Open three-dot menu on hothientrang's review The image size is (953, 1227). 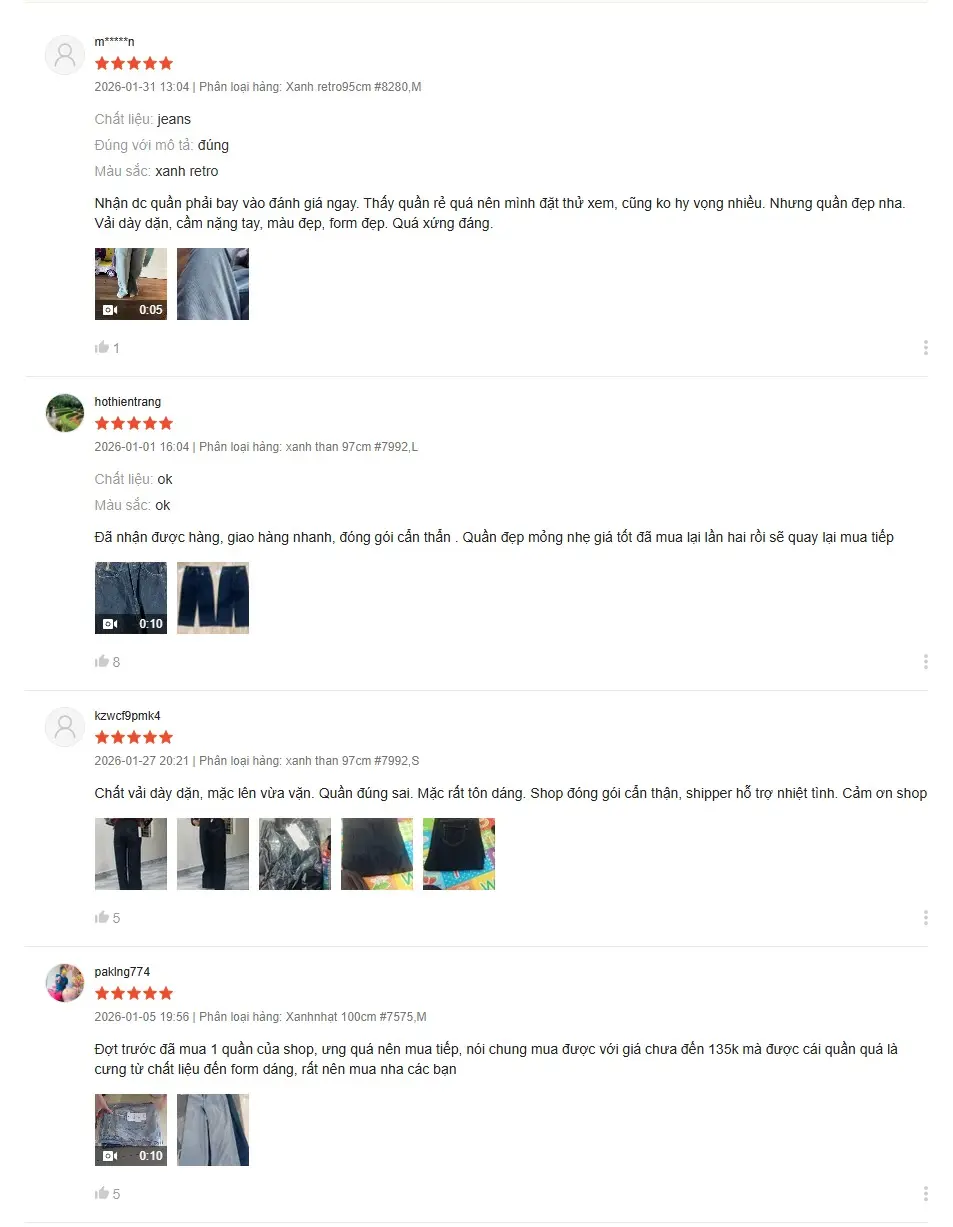coord(925,662)
